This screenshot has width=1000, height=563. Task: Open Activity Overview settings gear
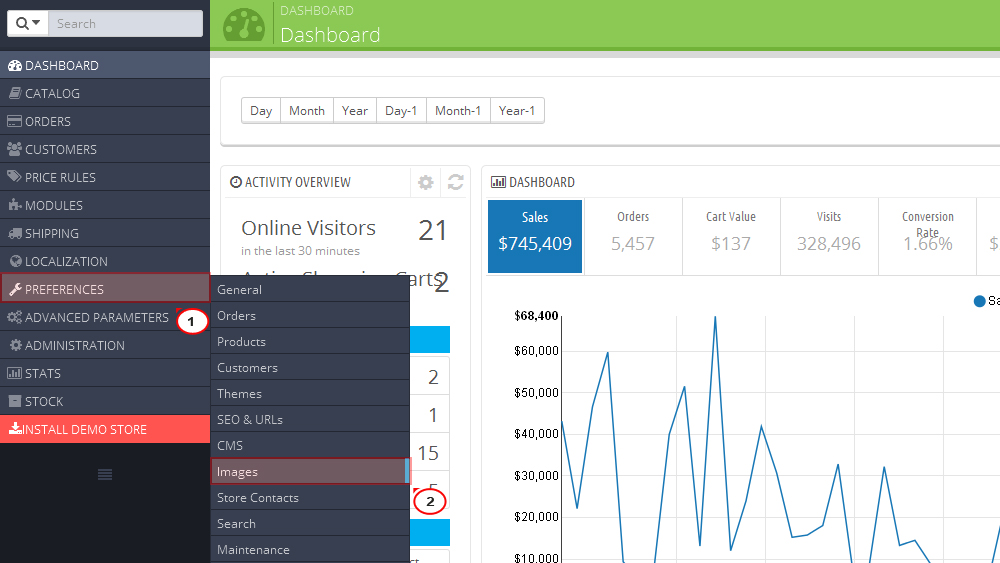(x=425, y=182)
